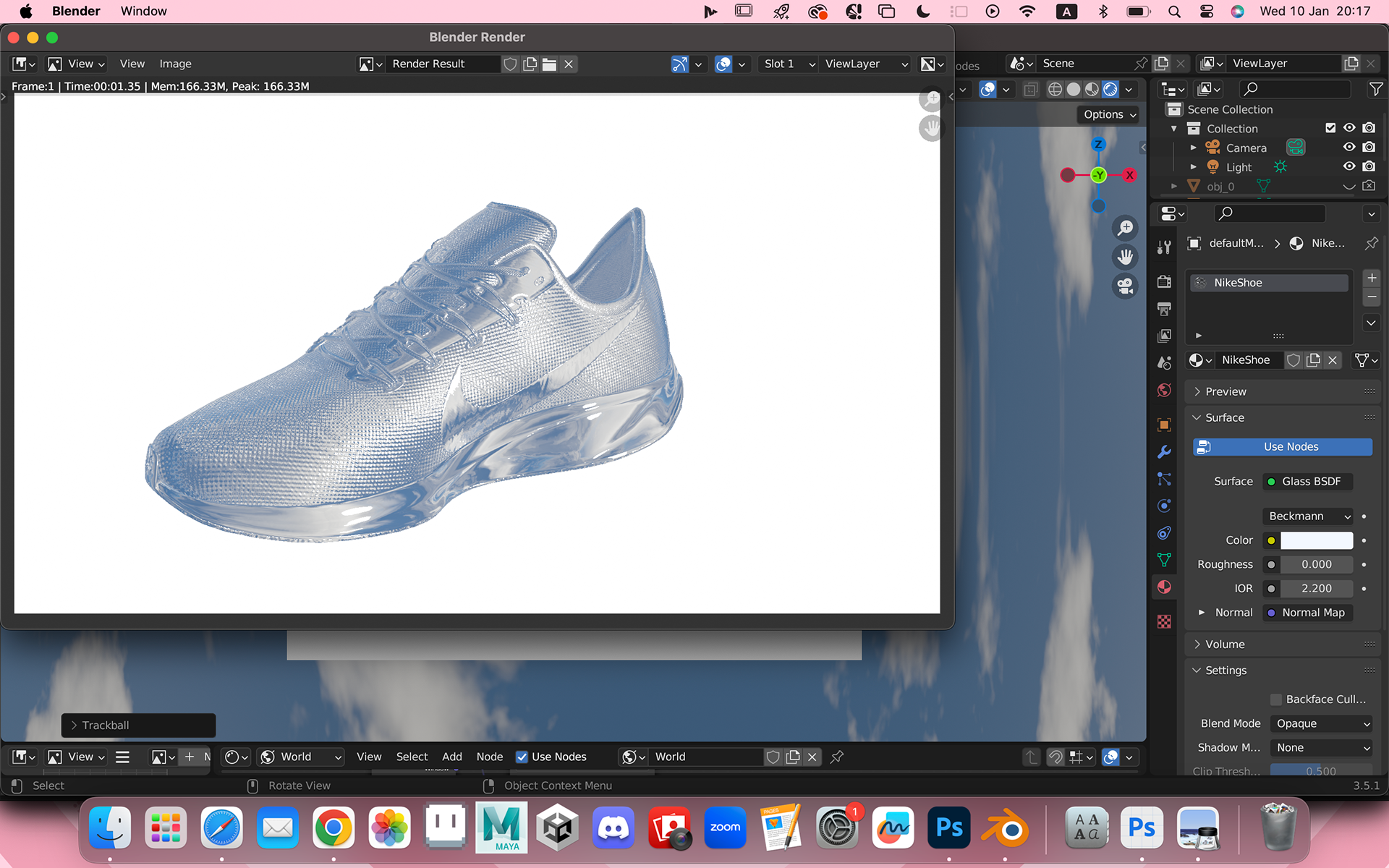Open image folder icon in render header
Viewport: 1389px width, 868px height.
pos(549,64)
